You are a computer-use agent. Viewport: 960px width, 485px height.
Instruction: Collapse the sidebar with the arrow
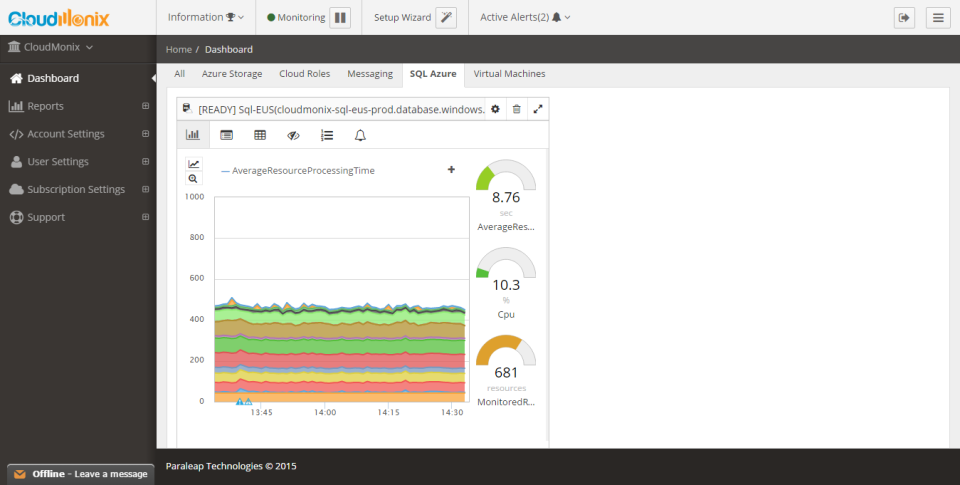153,78
